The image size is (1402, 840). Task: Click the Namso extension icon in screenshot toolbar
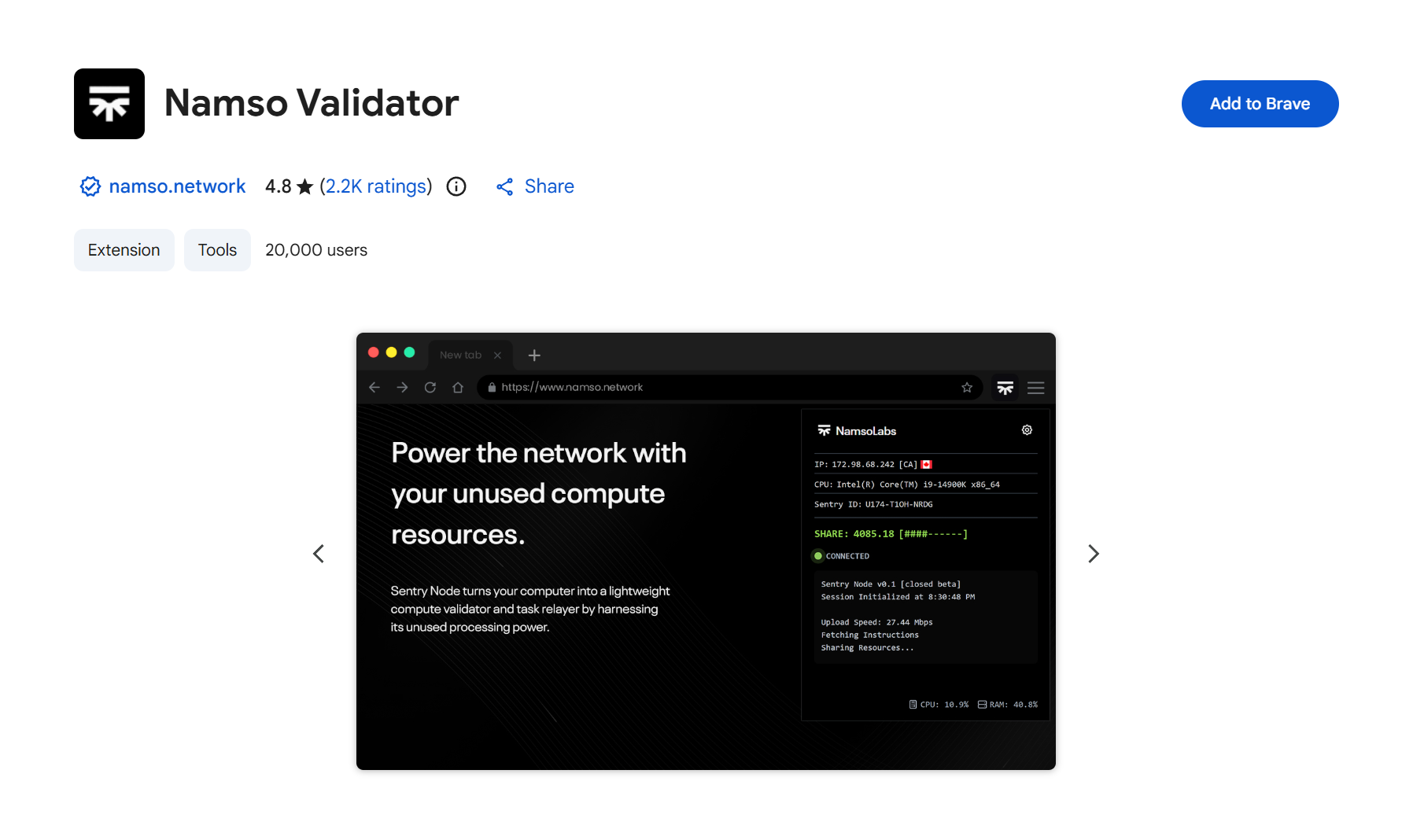pos(1005,388)
